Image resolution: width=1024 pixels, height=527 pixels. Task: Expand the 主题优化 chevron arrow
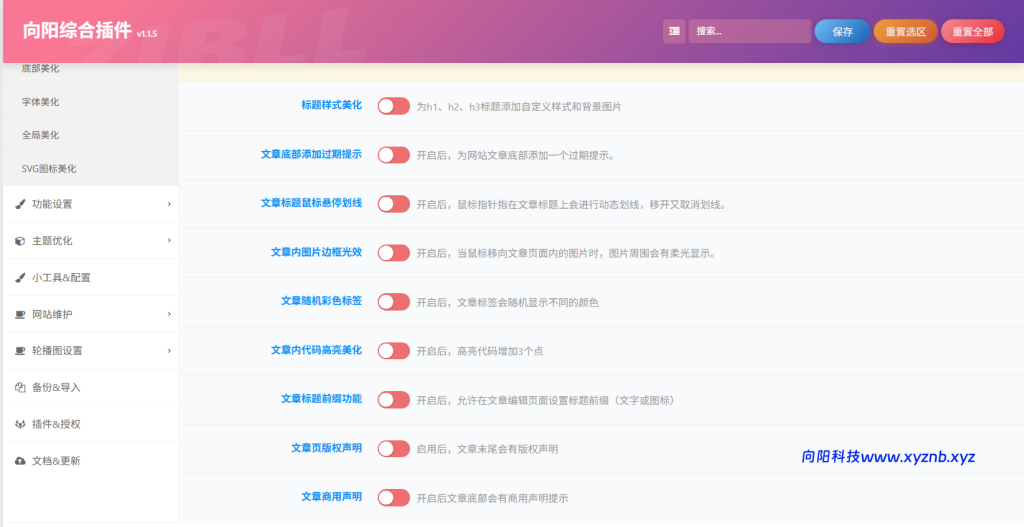point(169,241)
